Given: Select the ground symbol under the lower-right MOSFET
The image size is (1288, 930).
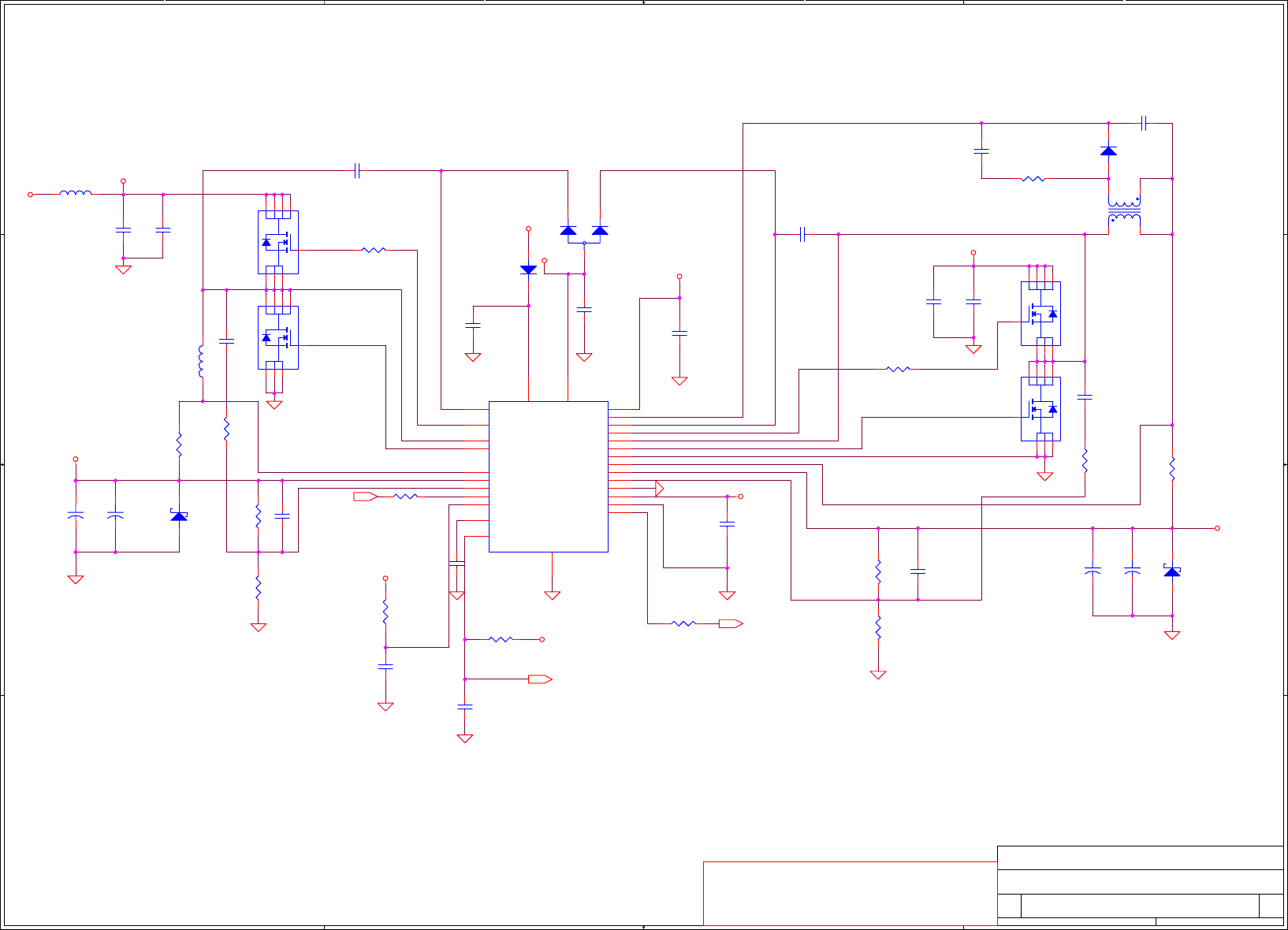Looking at the screenshot, I should (1044, 476).
